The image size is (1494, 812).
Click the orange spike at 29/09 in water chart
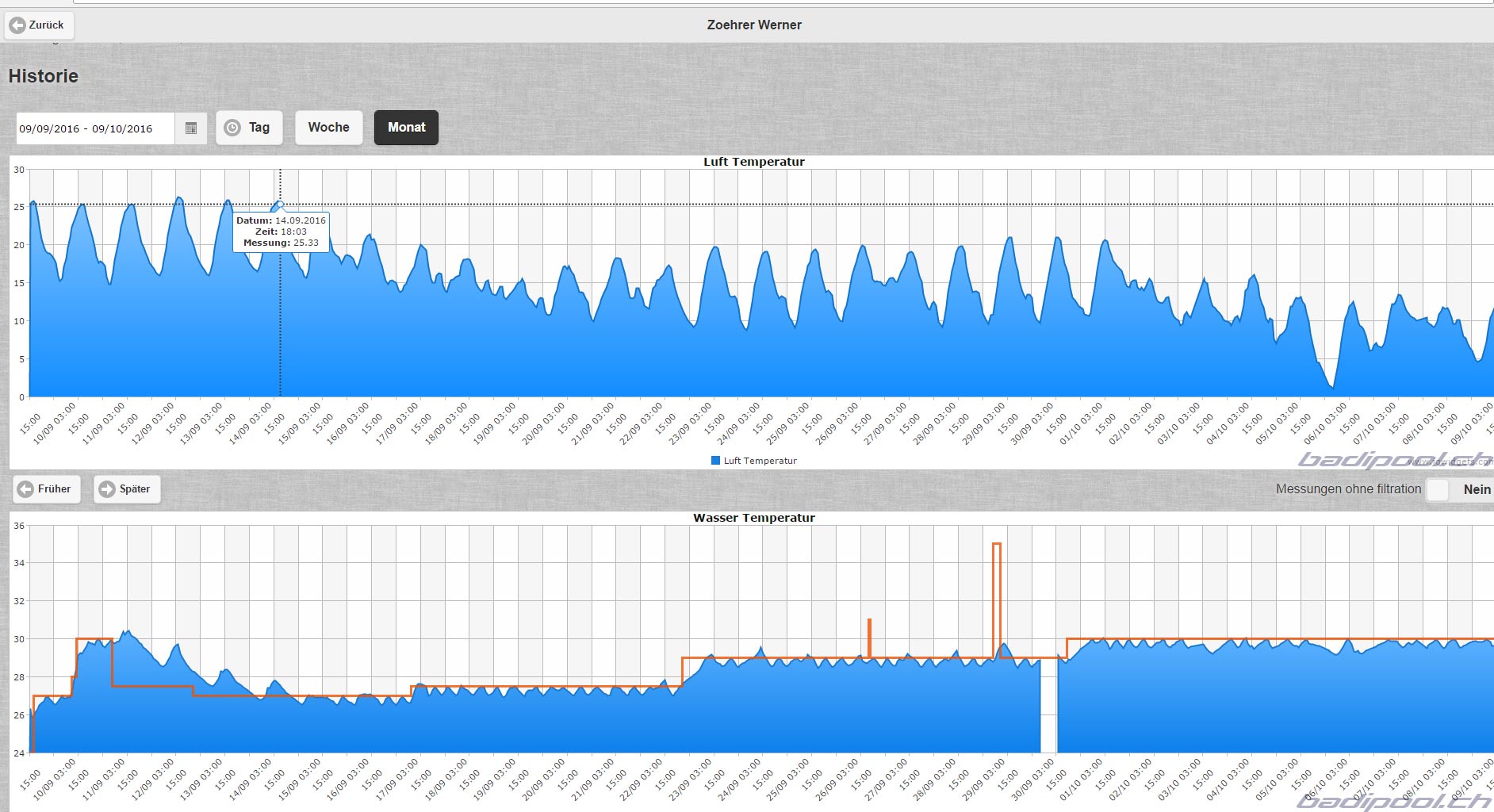pyautogui.click(x=997, y=599)
